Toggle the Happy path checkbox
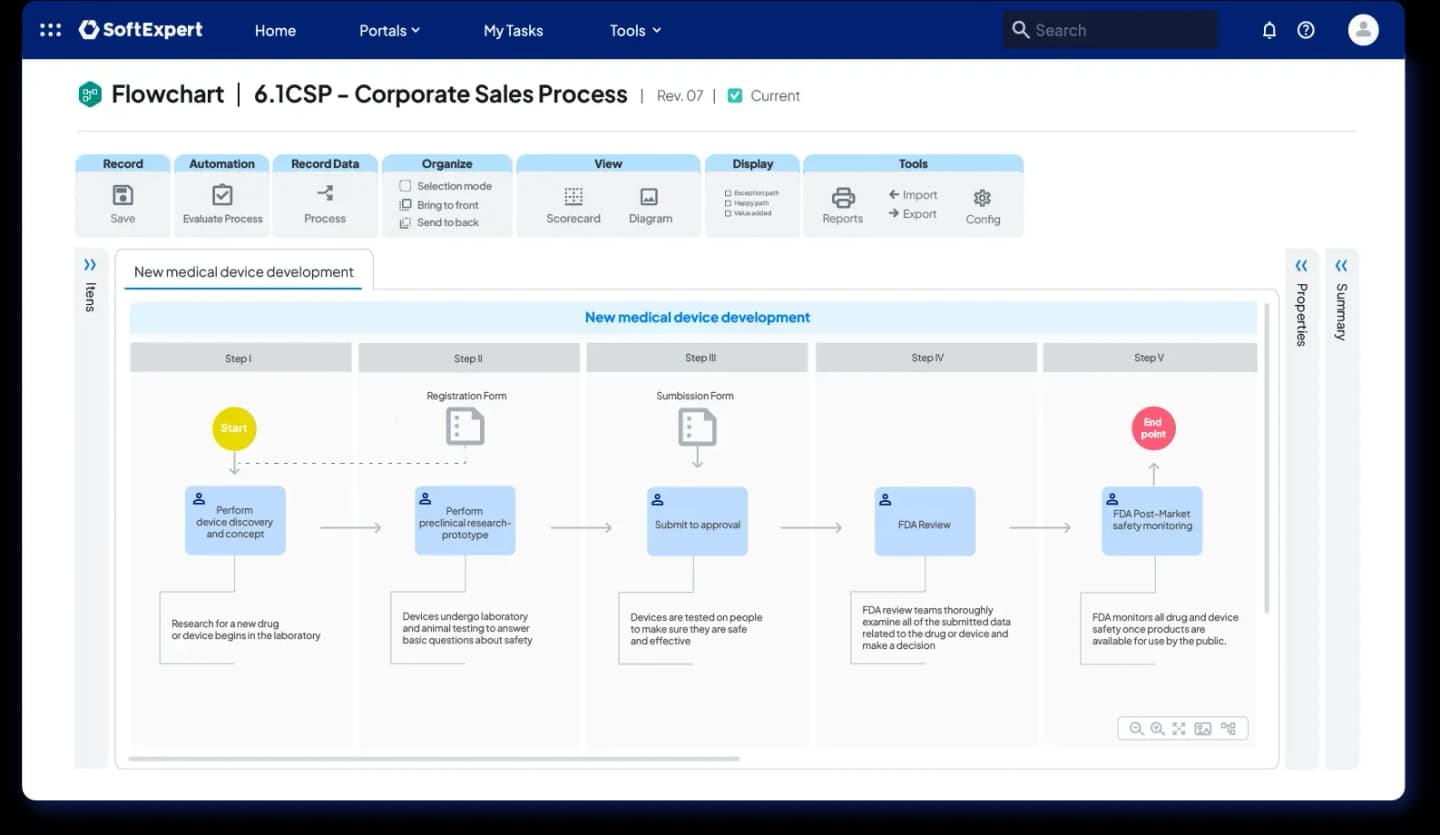This screenshot has width=1440, height=835. [728, 203]
